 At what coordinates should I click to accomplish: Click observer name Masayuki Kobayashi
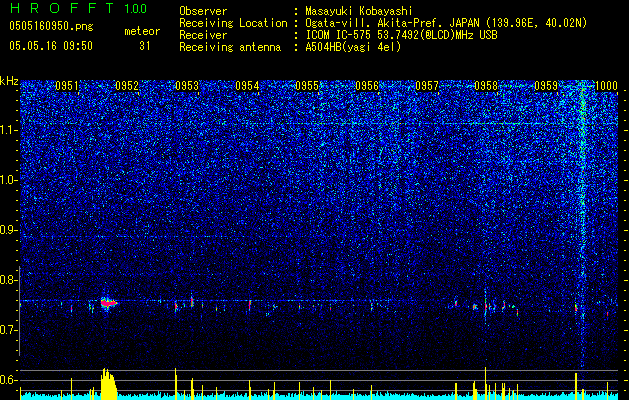point(359,11)
